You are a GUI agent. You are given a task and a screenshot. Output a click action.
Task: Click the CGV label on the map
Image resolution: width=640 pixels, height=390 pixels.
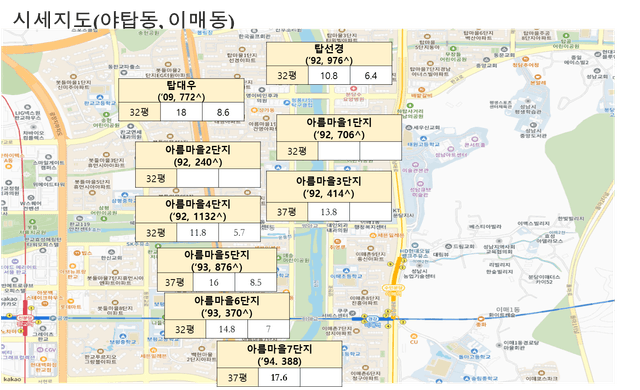[50, 350]
